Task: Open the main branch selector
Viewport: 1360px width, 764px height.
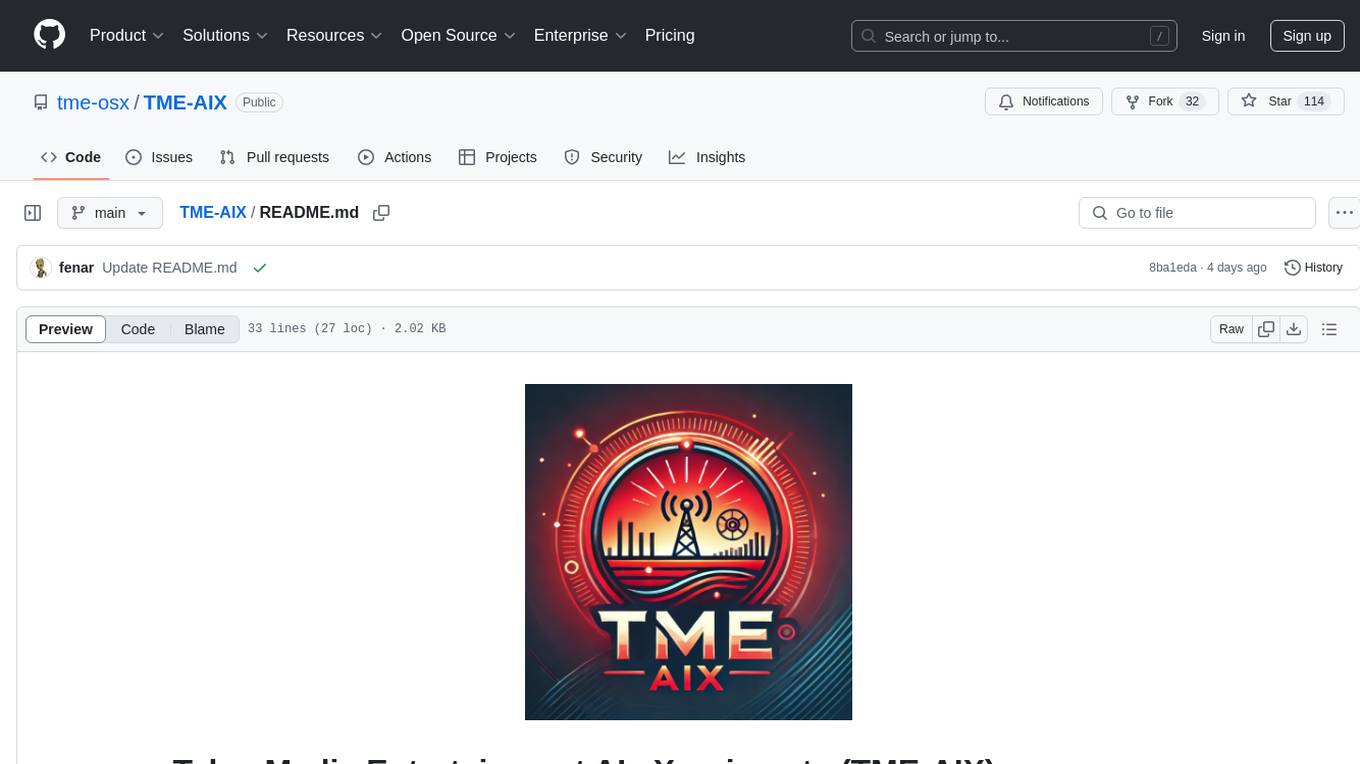Action: [x=110, y=213]
